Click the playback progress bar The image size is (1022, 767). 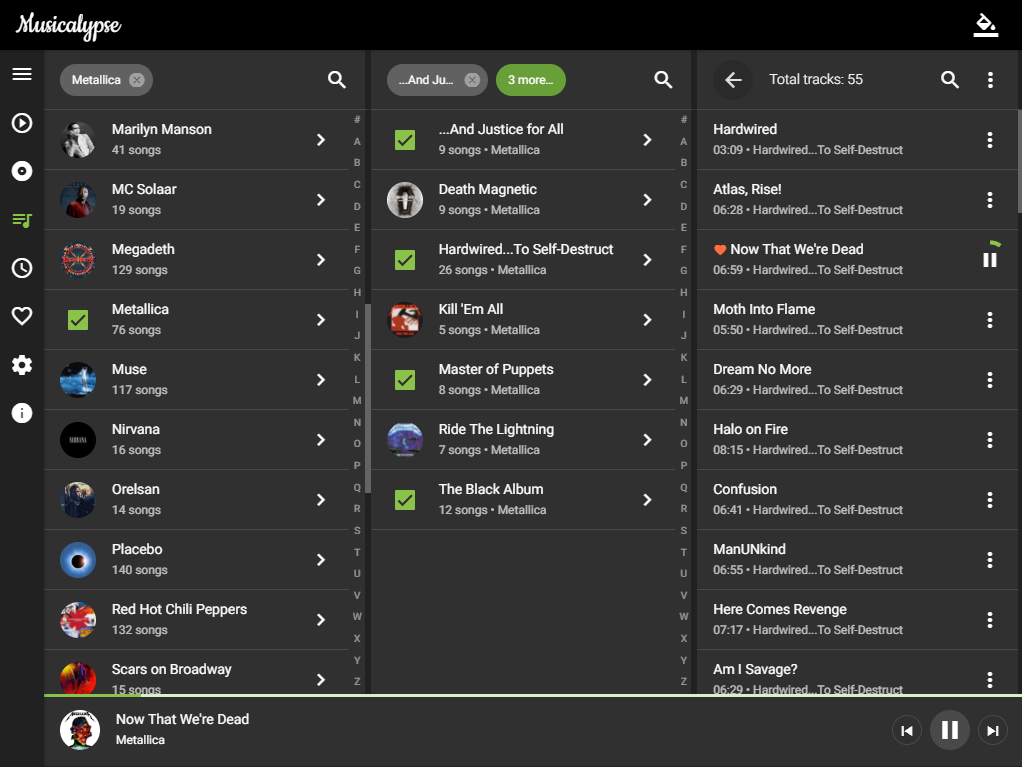point(533,695)
